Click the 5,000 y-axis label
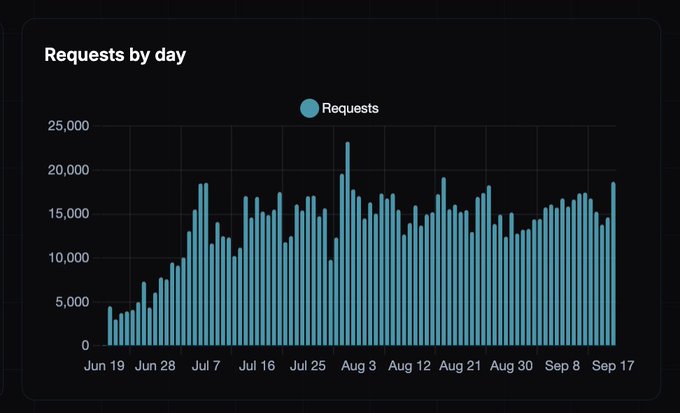This screenshot has height=413, width=680. pyautogui.click(x=72, y=302)
